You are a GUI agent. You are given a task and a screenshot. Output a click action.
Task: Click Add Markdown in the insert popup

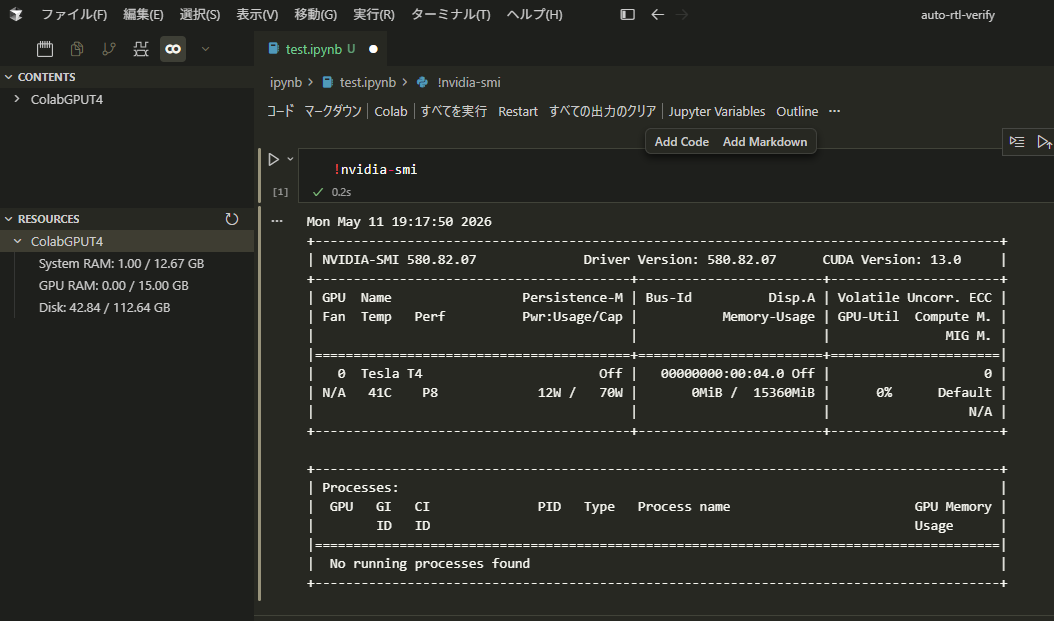(x=765, y=142)
